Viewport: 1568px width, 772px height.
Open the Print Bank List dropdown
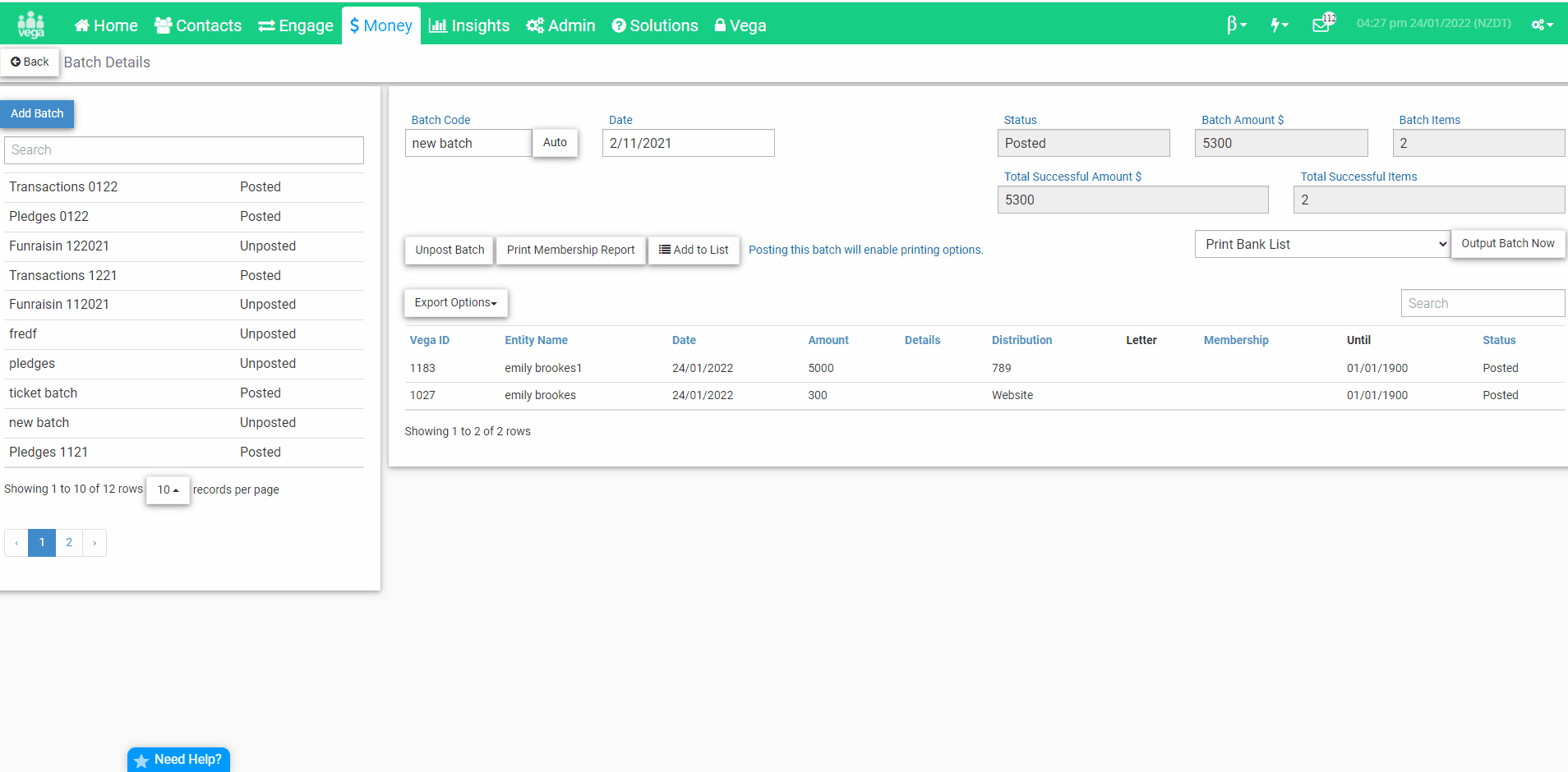[1322, 244]
